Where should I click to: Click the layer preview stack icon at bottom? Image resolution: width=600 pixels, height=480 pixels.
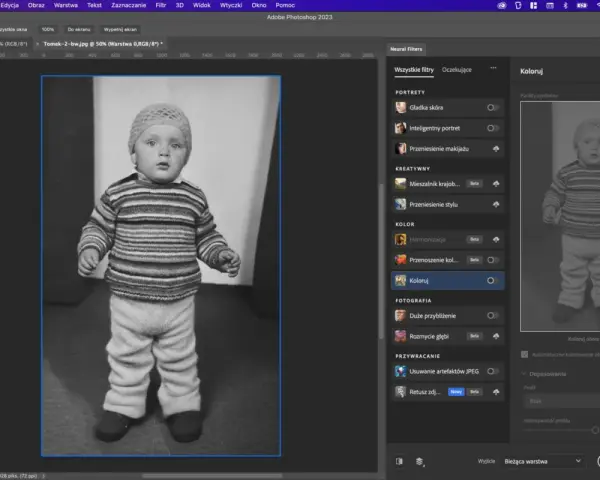pyautogui.click(x=420, y=462)
